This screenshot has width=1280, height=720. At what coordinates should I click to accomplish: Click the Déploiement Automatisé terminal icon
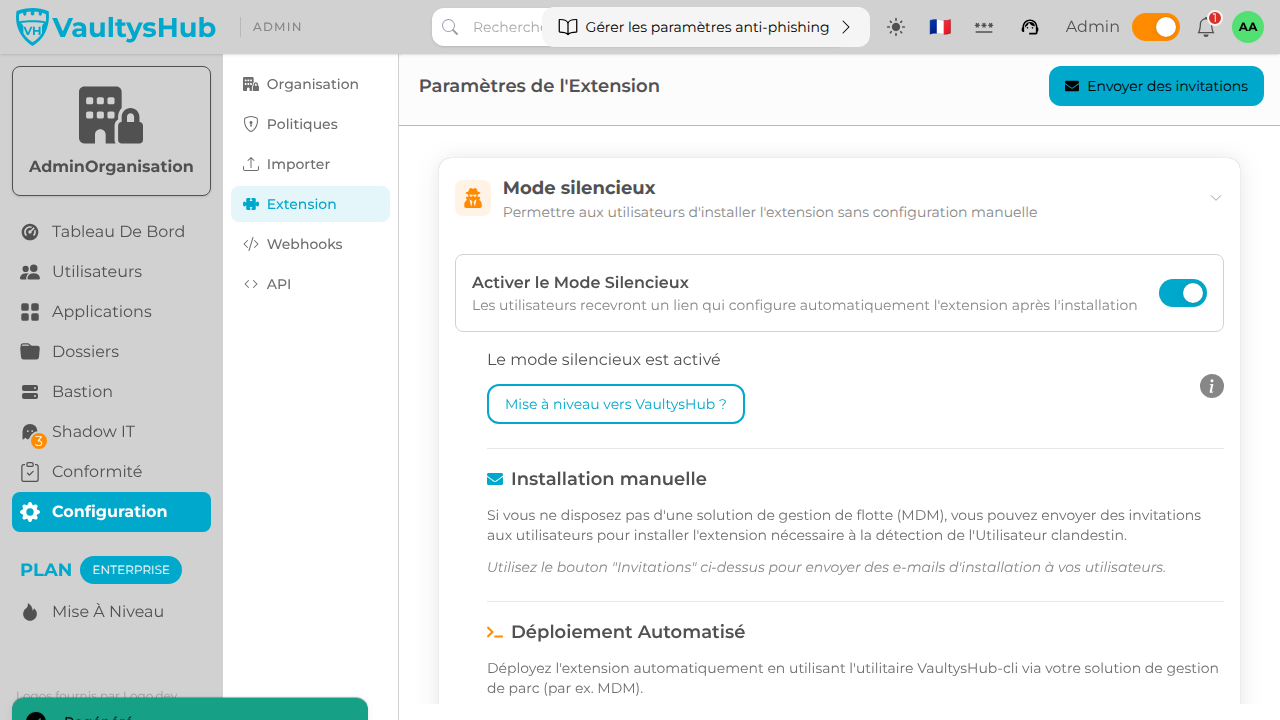(495, 632)
